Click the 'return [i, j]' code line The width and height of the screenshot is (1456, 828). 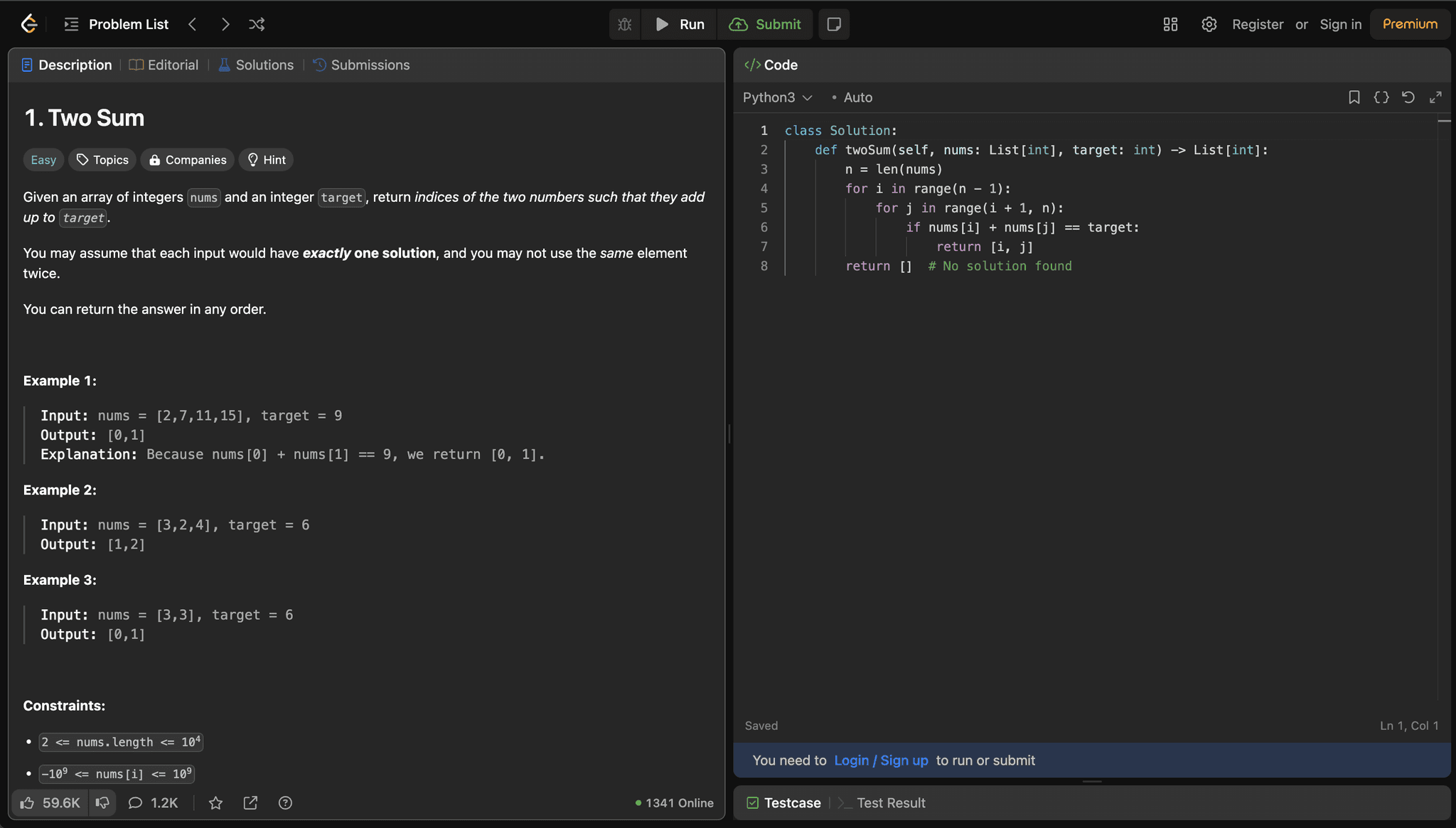pyautogui.click(x=985, y=247)
